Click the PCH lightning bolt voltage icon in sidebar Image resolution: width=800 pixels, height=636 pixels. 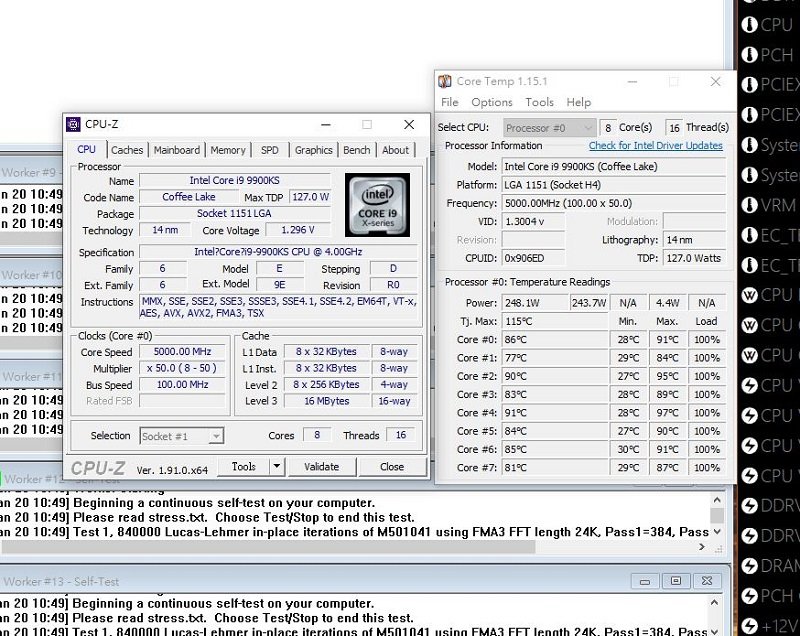749,596
